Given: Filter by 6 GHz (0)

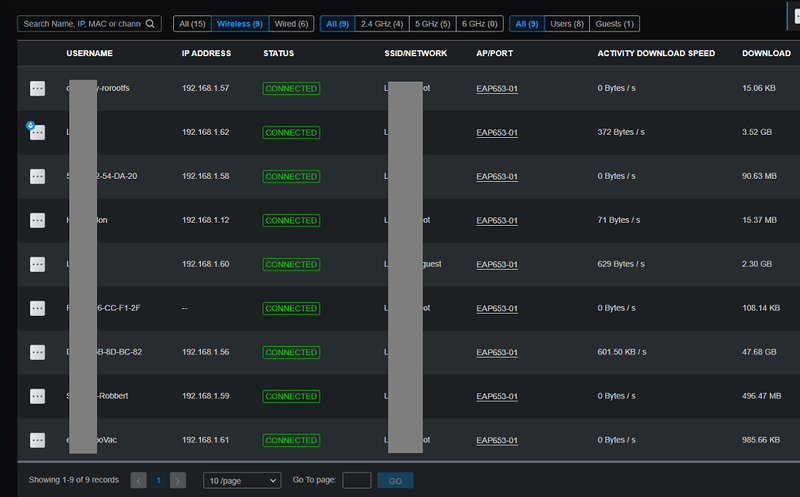Looking at the screenshot, I should tap(480, 23).
